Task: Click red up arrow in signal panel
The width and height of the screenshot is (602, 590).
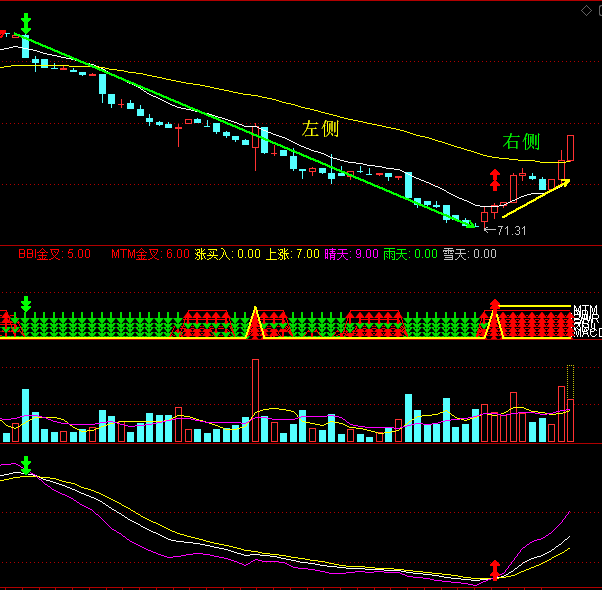Action: [x=494, y=305]
